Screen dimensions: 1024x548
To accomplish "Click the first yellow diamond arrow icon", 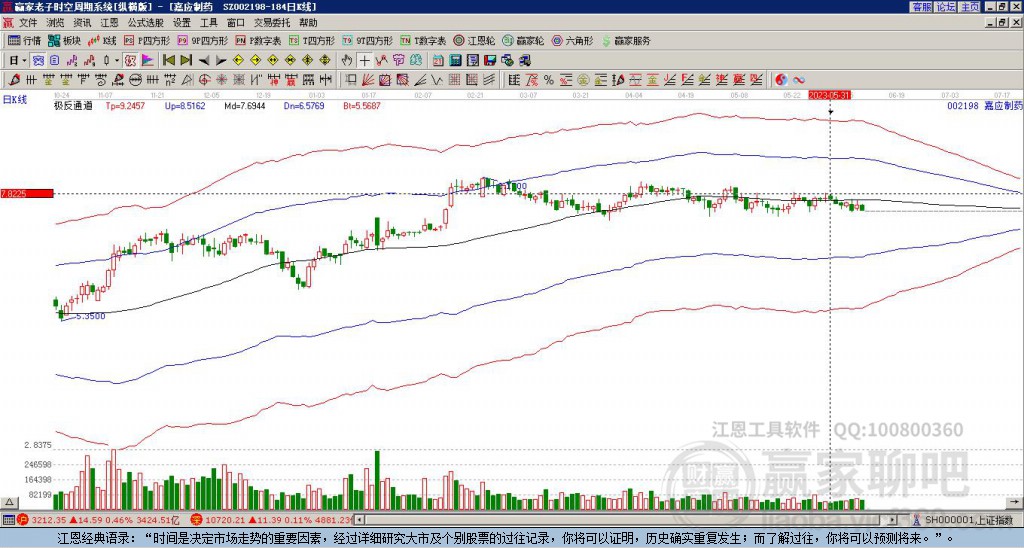I will [238, 61].
